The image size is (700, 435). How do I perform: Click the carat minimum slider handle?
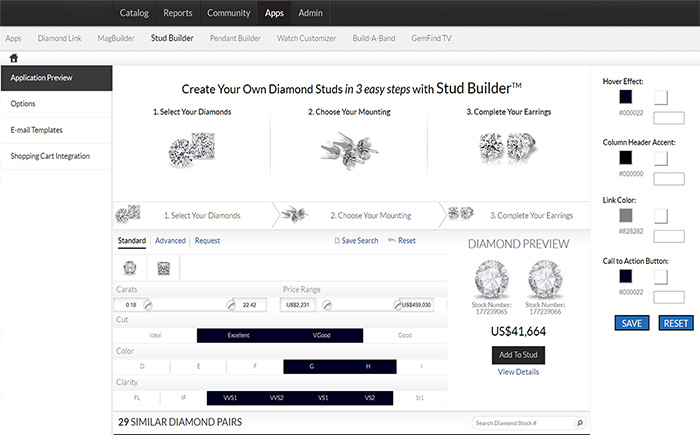click(x=148, y=305)
